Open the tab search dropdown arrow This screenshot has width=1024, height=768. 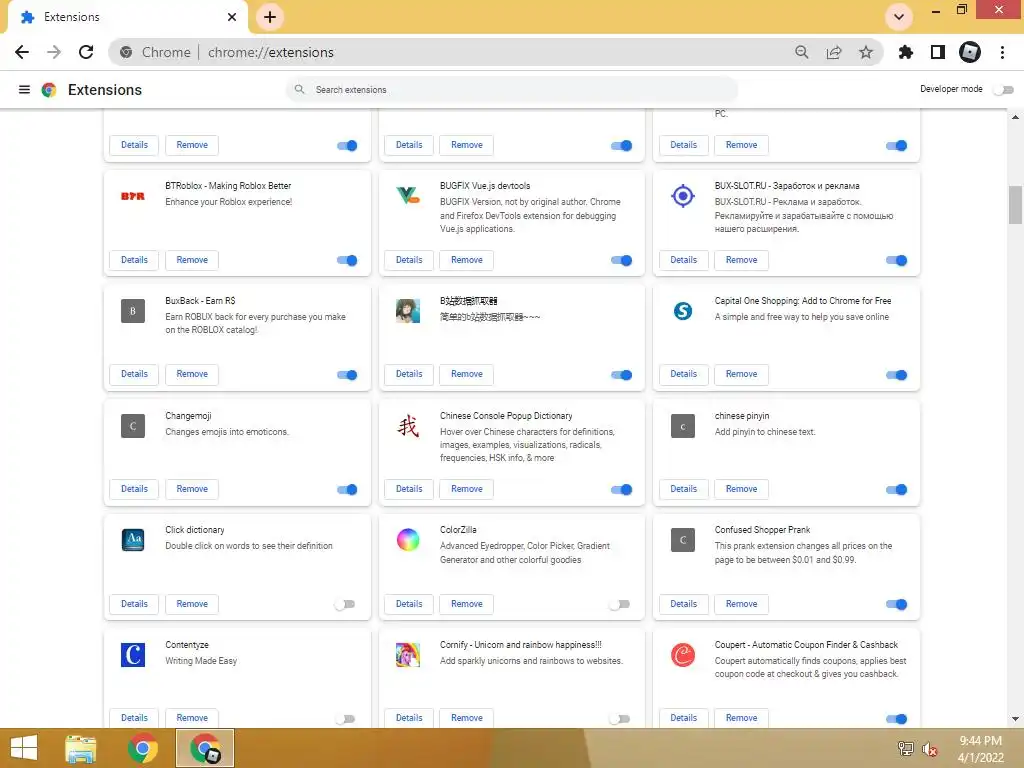(899, 17)
